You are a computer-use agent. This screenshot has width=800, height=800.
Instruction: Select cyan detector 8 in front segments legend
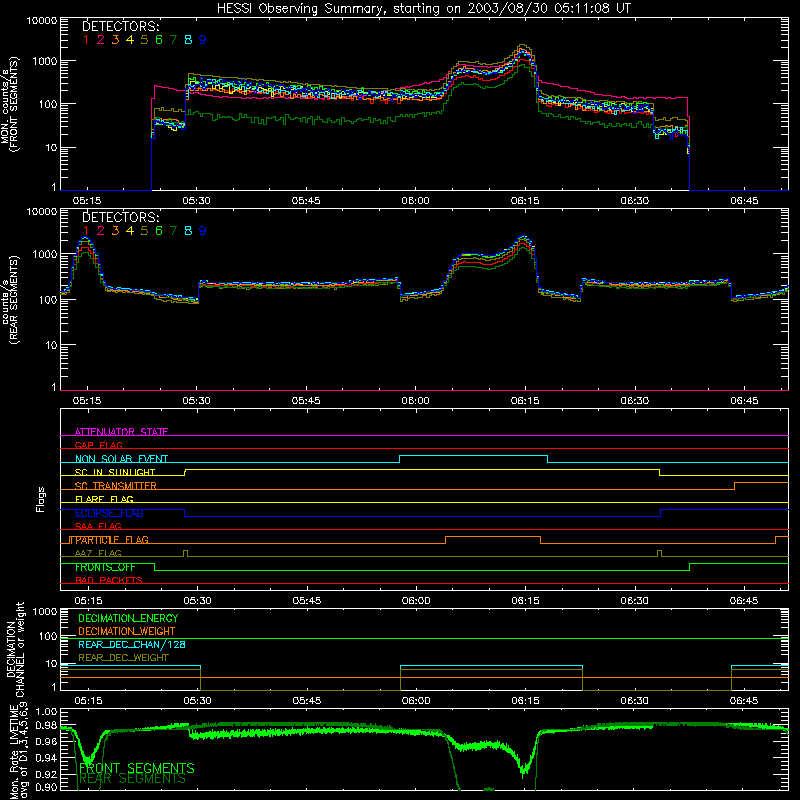[188, 40]
